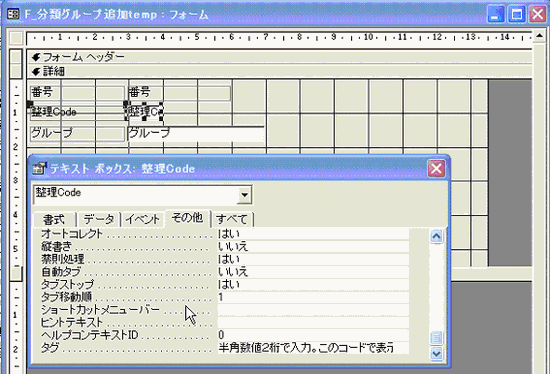The width and height of the screenshot is (550, 374).
Task: Select the 詳細 section bar
Action: point(280,72)
